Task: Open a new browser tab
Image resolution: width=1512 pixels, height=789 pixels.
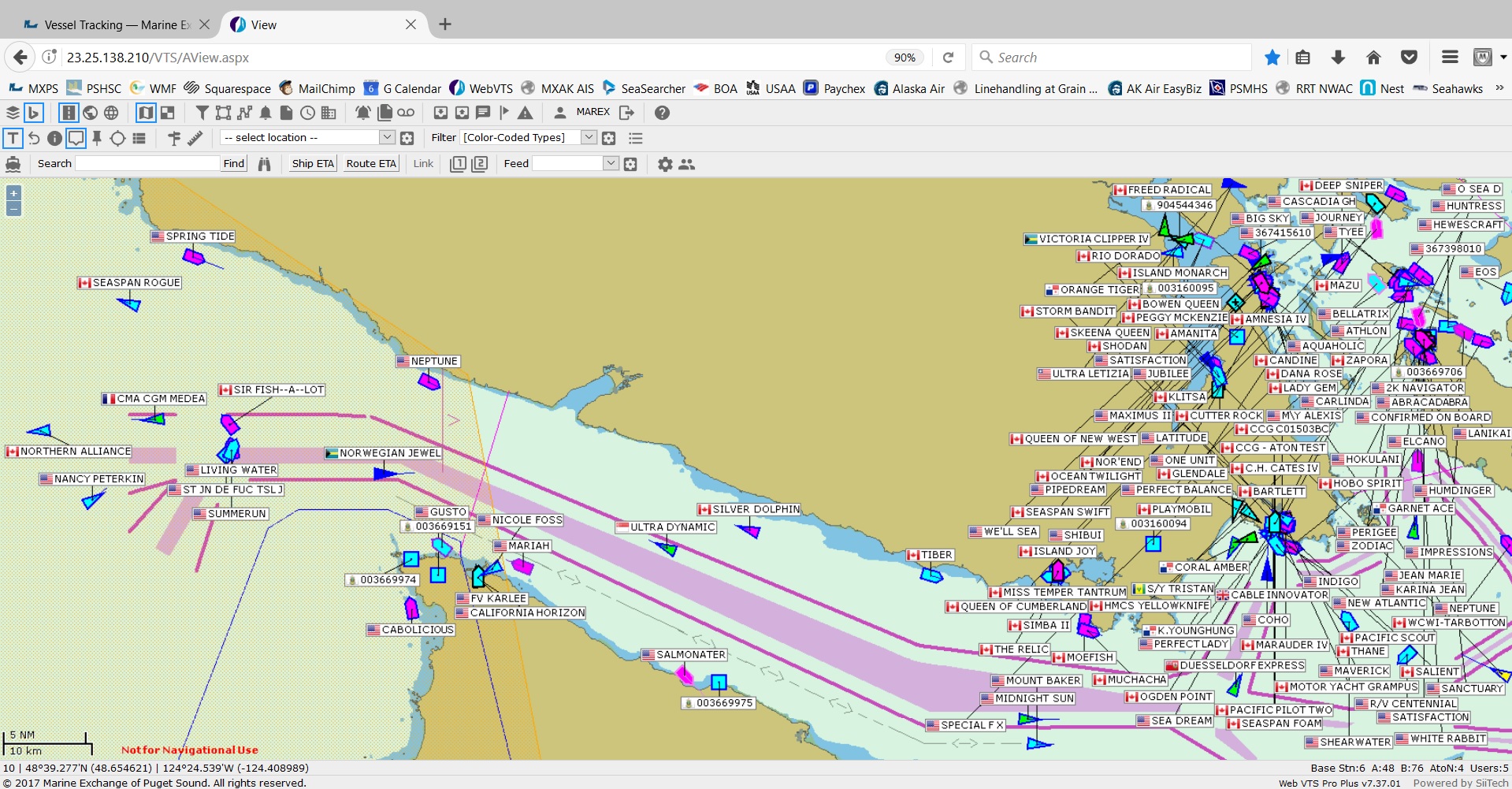Action: (445, 24)
